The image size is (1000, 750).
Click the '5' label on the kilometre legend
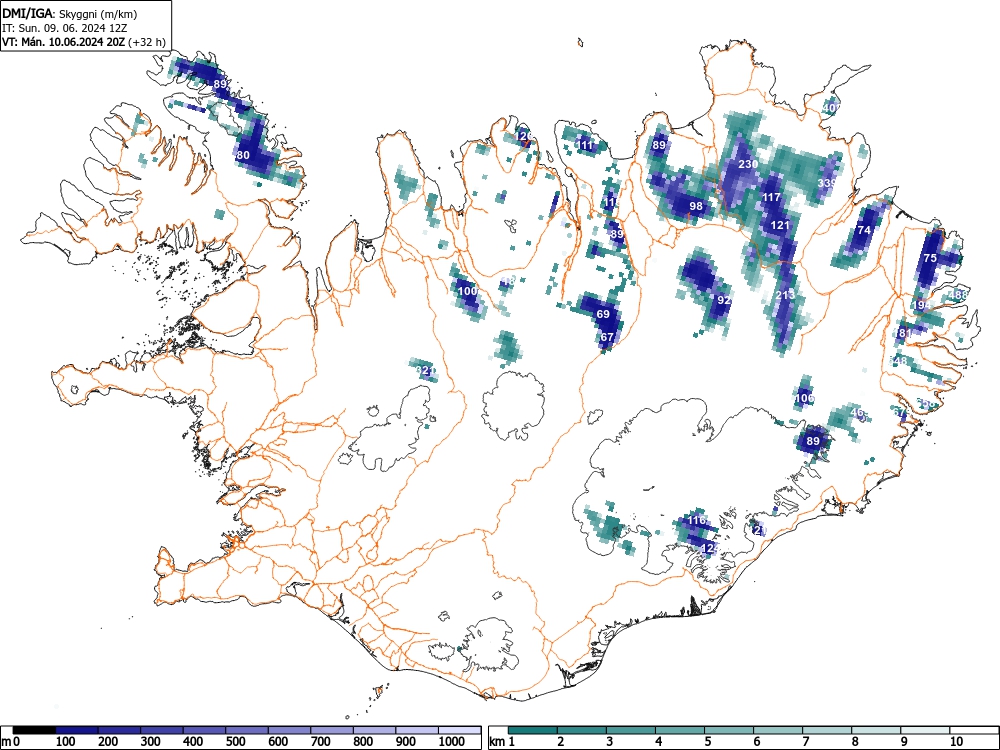tap(707, 742)
